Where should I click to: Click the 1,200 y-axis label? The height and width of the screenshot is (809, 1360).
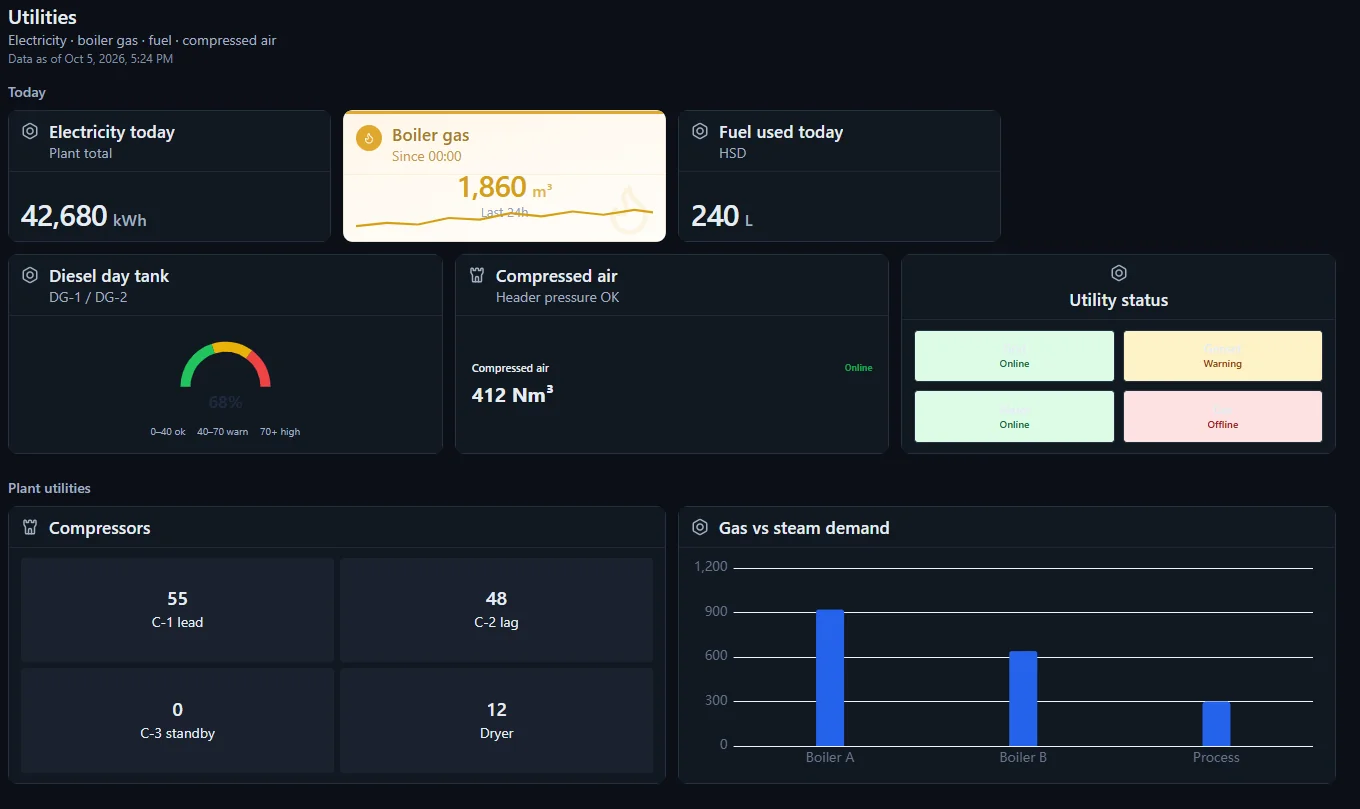click(711, 567)
